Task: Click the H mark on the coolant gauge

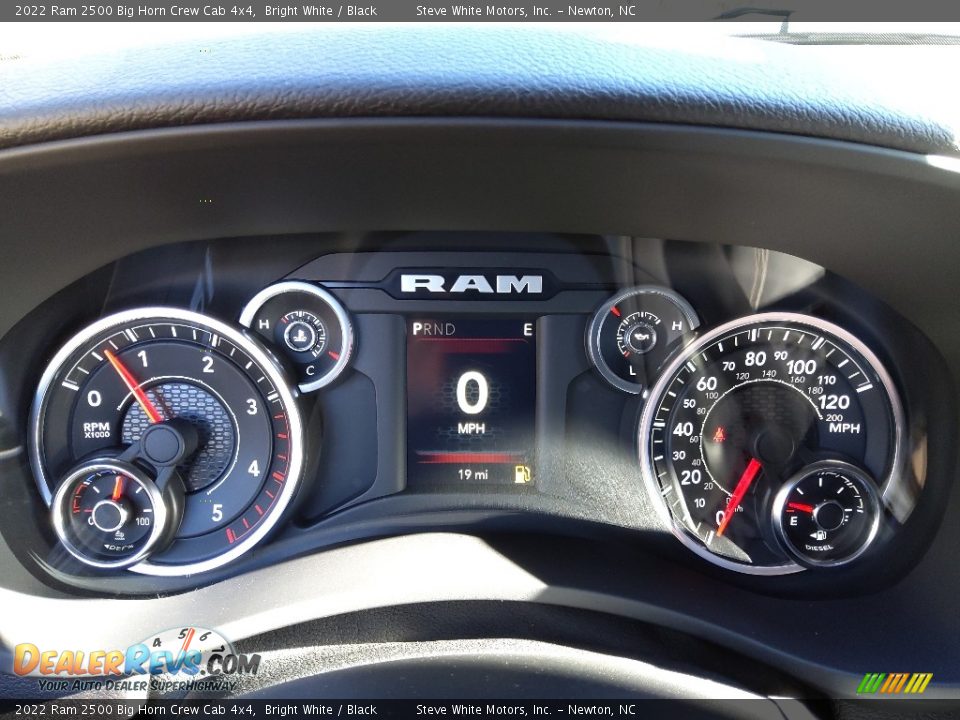Action: [x=264, y=324]
